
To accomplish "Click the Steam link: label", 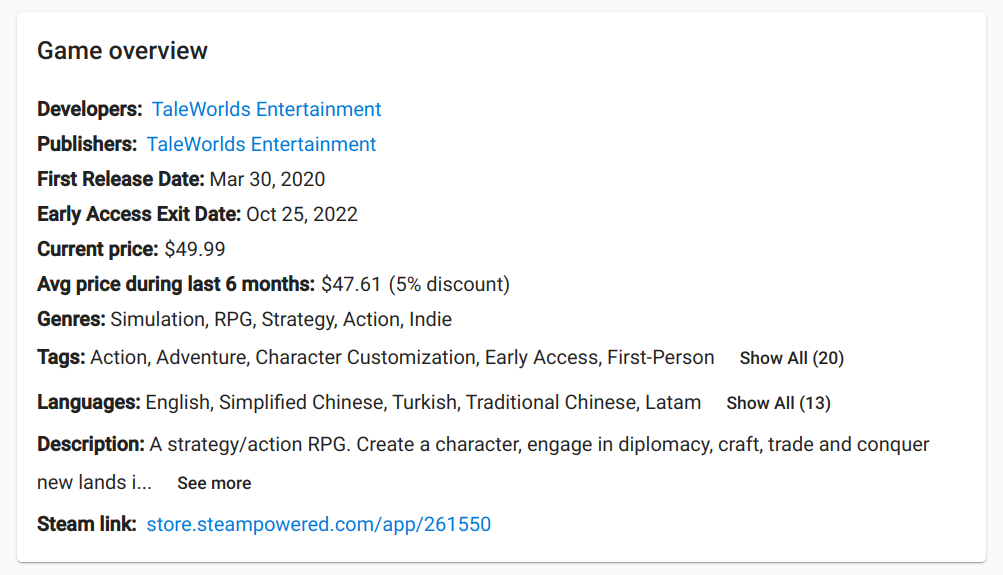I will click(x=86, y=524).
